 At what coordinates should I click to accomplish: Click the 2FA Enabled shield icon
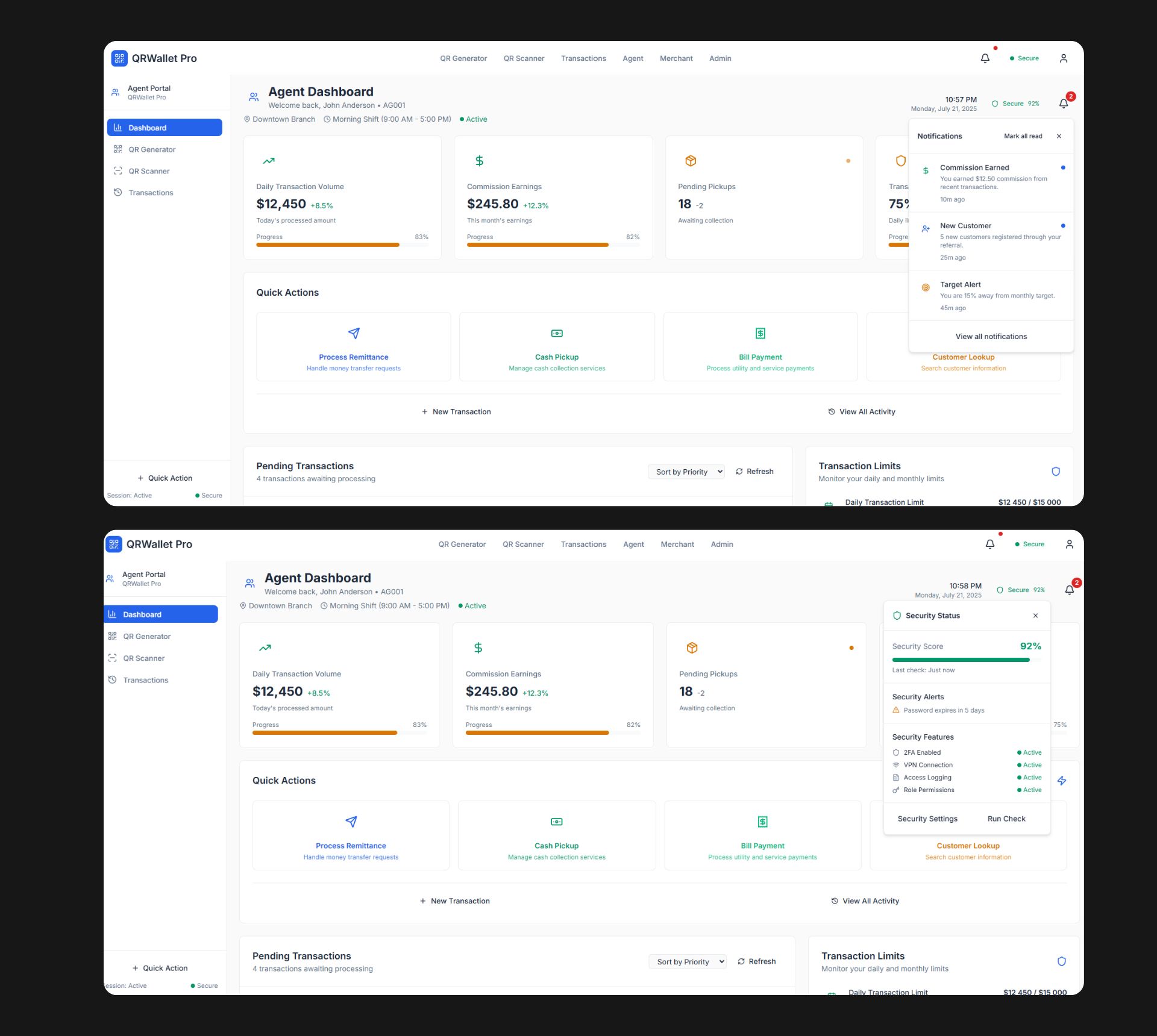click(x=896, y=752)
